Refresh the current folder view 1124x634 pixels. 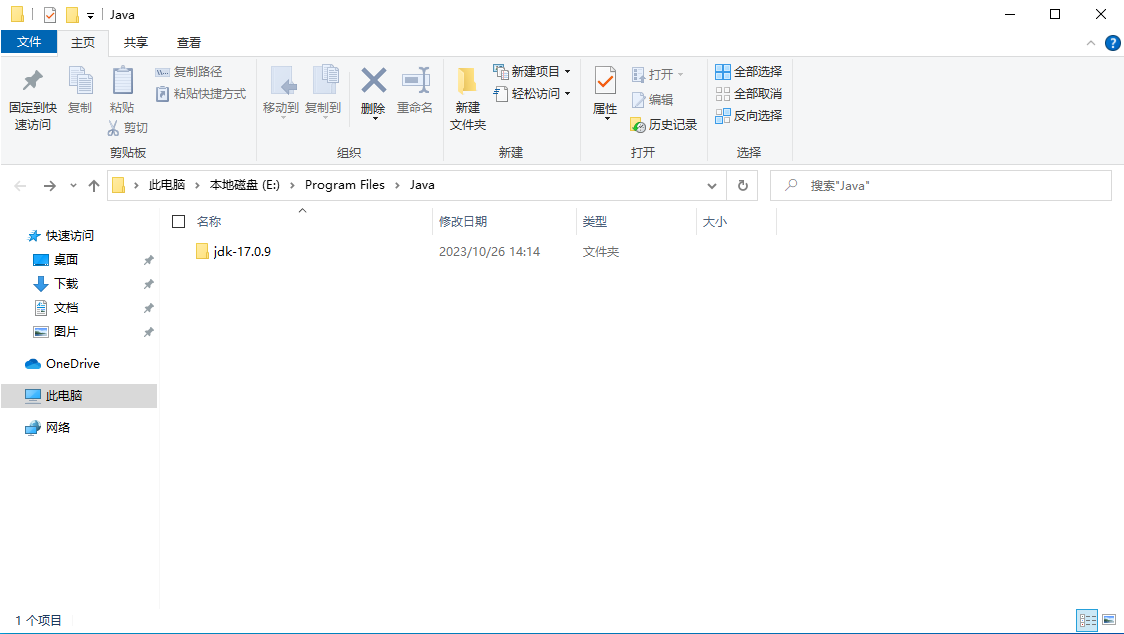pyautogui.click(x=741, y=185)
